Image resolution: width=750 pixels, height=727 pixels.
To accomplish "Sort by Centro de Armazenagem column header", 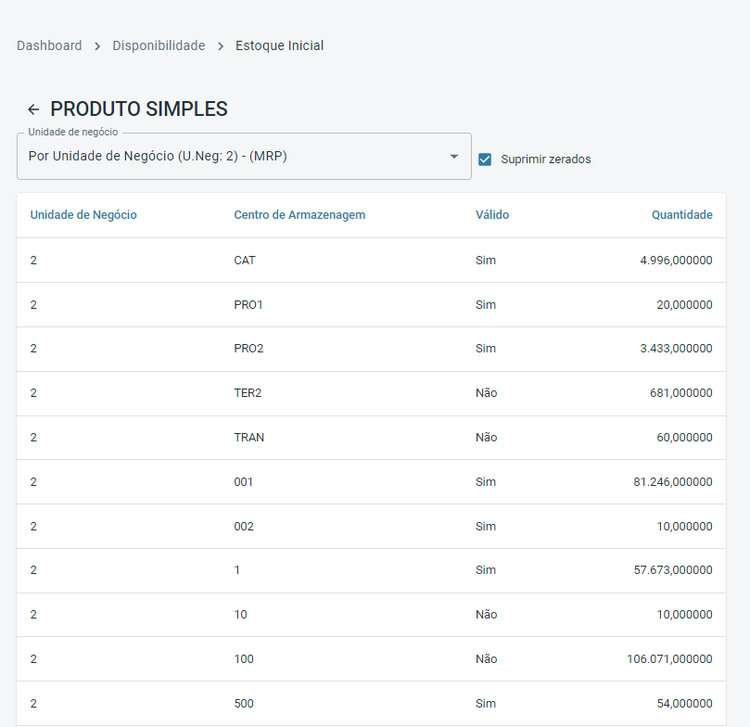I will (299, 215).
